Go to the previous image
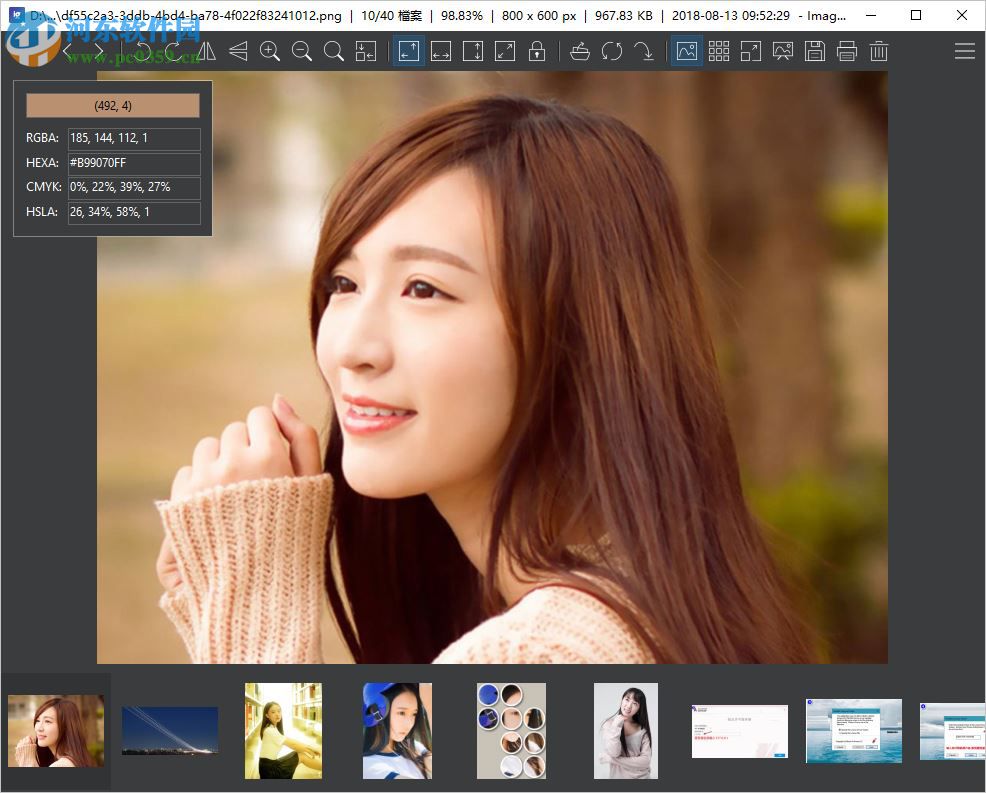This screenshot has height=793, width=986. (x=66, y=49)
